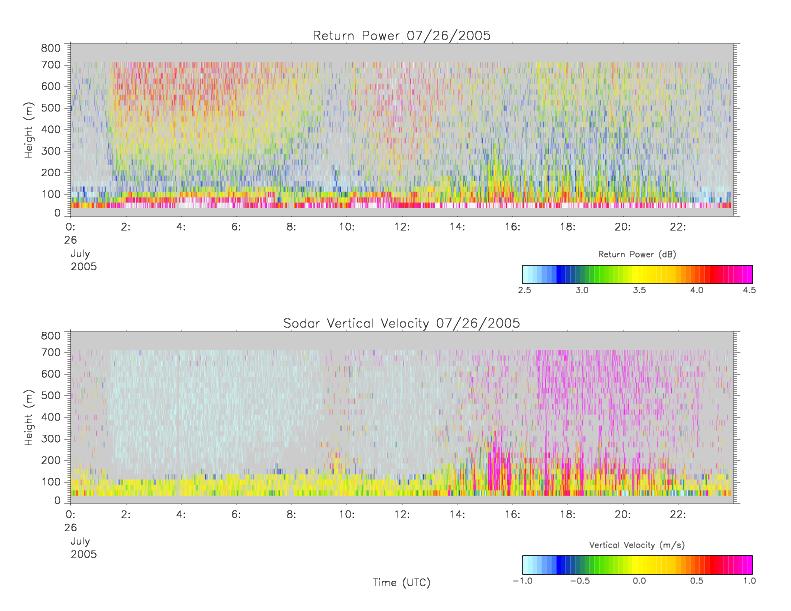This screenshot has width=791, height=611.
Task: Click the 800 height tick on Return Power chart
Action: pos(50,48)
